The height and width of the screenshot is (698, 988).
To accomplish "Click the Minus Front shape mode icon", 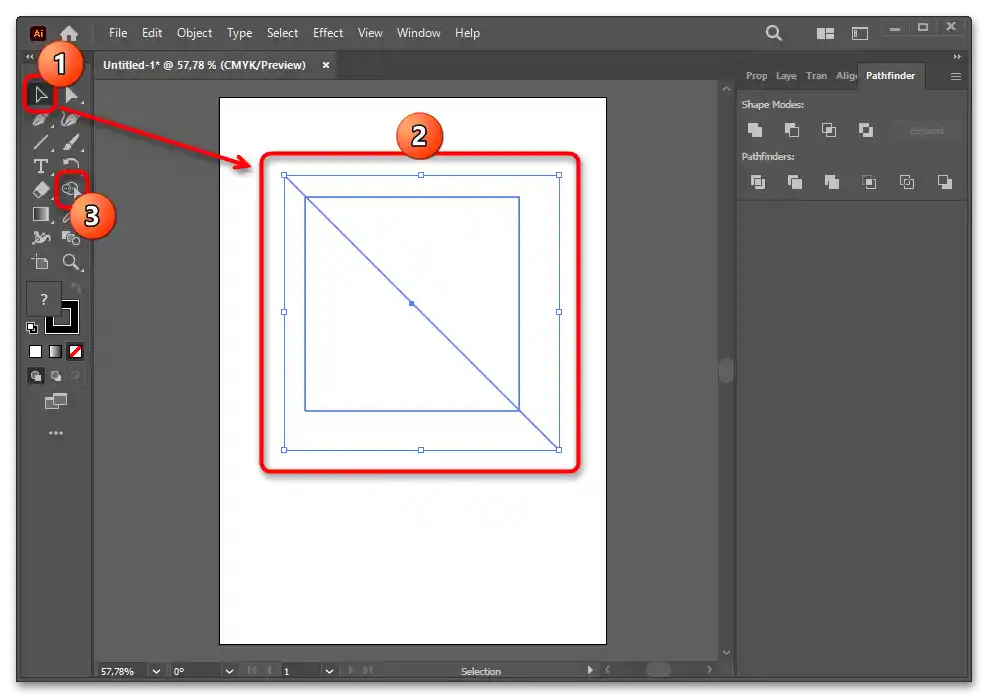I will click(x=791, y=130).
